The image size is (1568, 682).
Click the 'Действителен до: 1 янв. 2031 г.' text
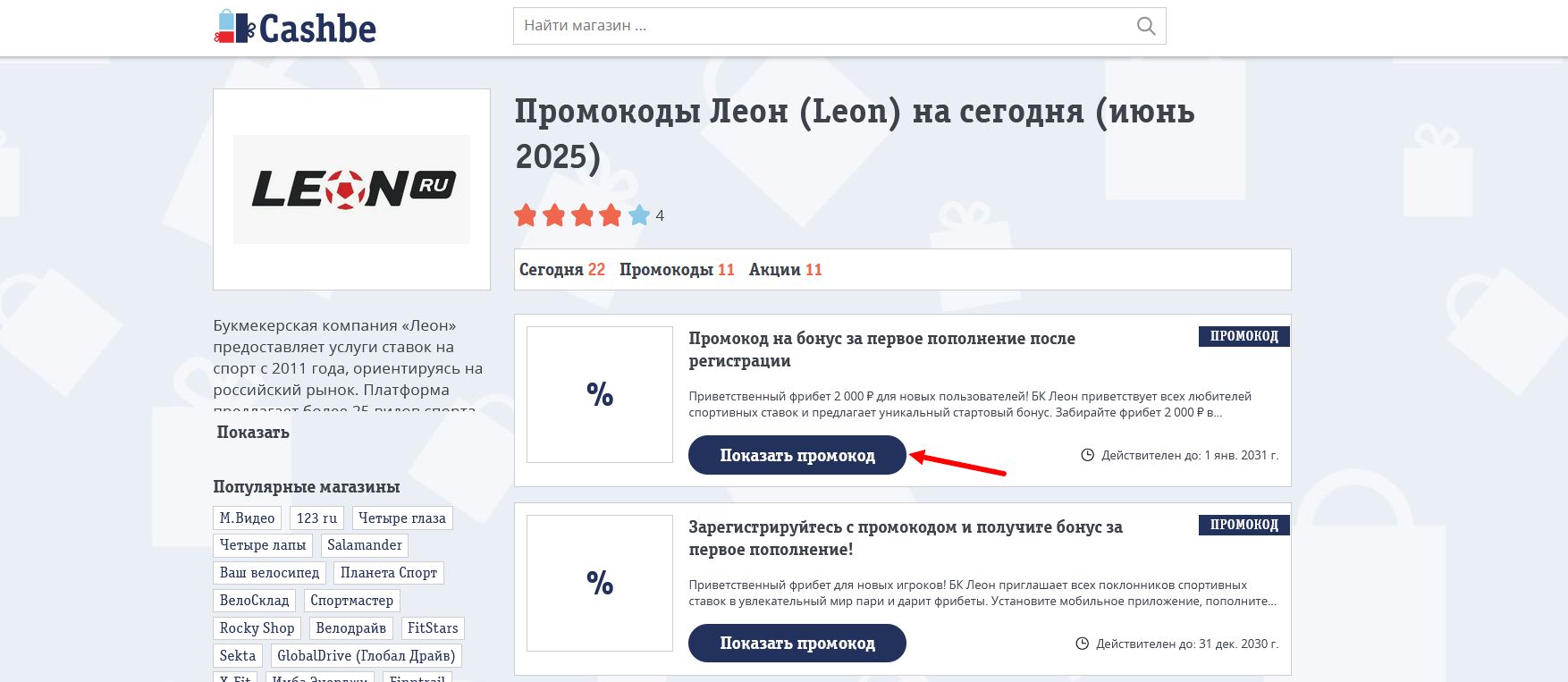coord(1190,455)
